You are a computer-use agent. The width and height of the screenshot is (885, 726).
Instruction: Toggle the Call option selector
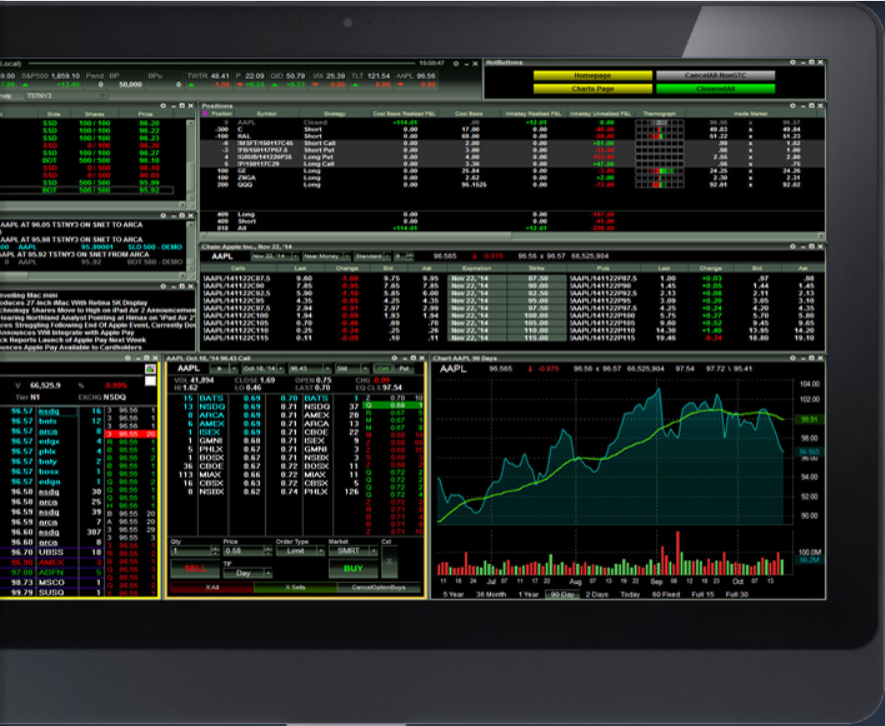(381, 369)
